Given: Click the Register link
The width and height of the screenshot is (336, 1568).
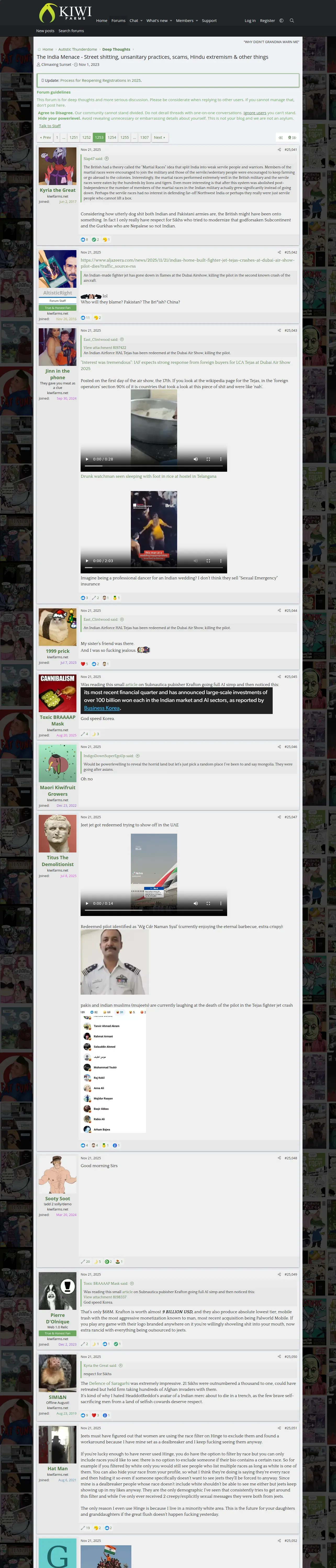Looking at the screenshot, I should click(x=267, y=21).
